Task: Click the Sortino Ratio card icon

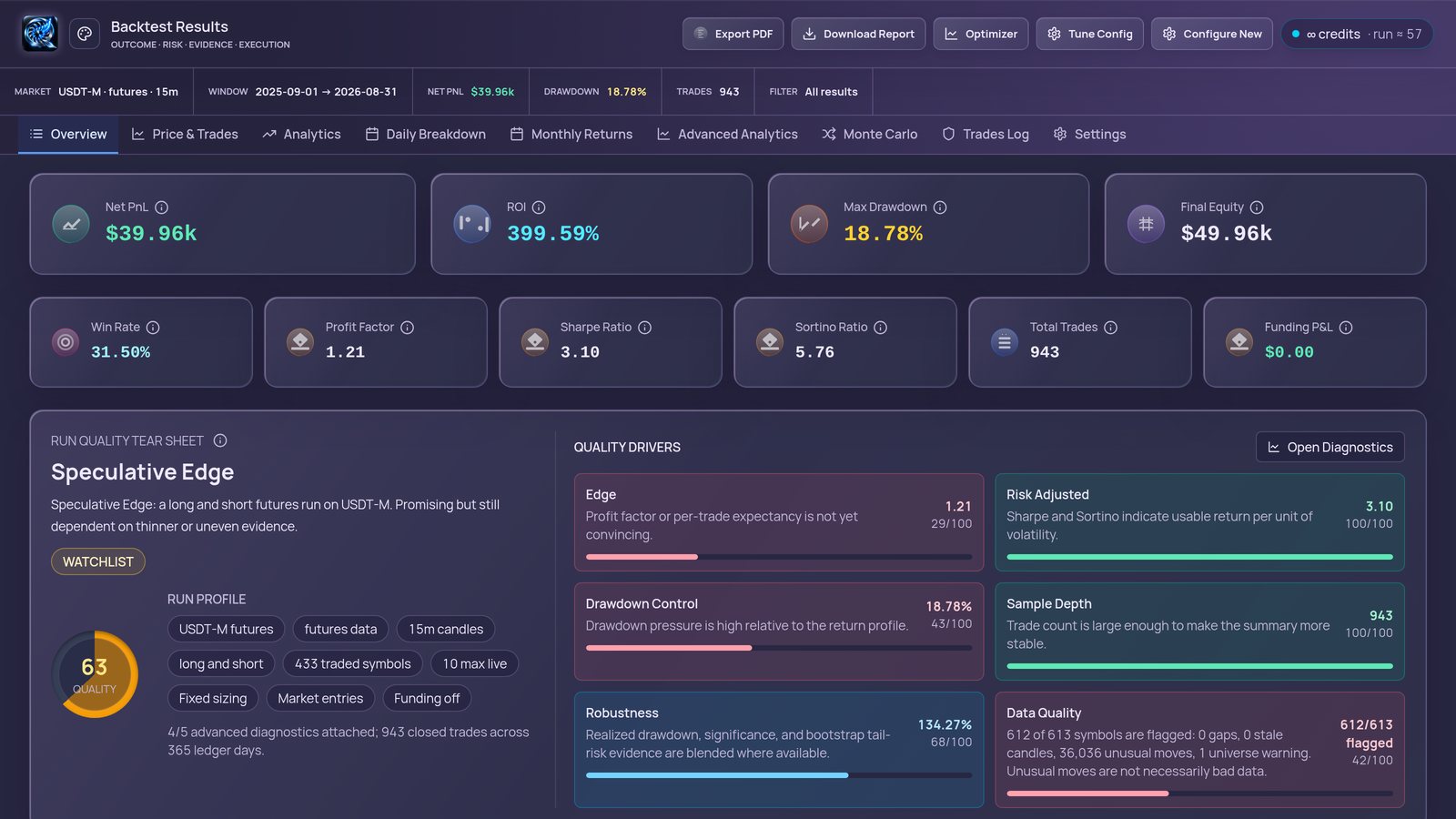Action: (x=770, y=342)
